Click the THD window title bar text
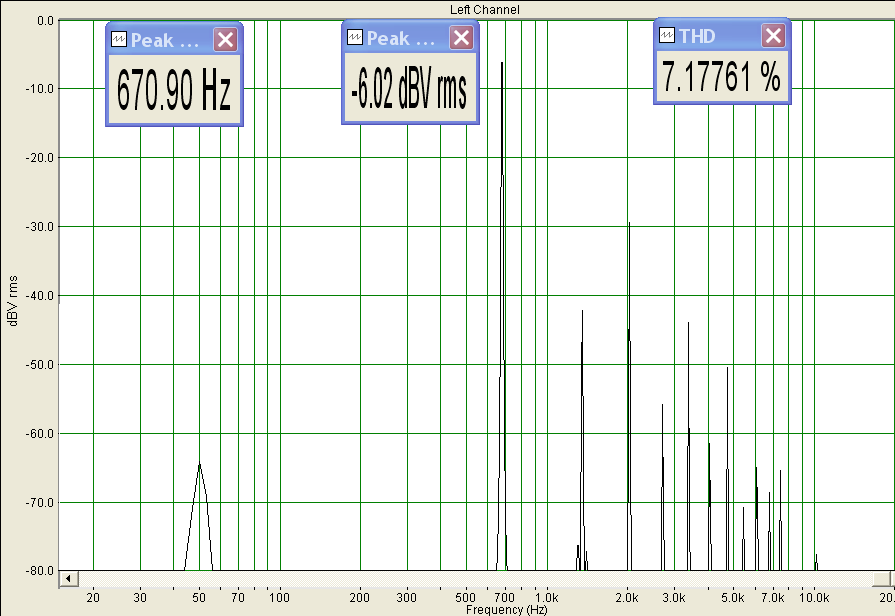The image size is (895, 616). (697, 36)
